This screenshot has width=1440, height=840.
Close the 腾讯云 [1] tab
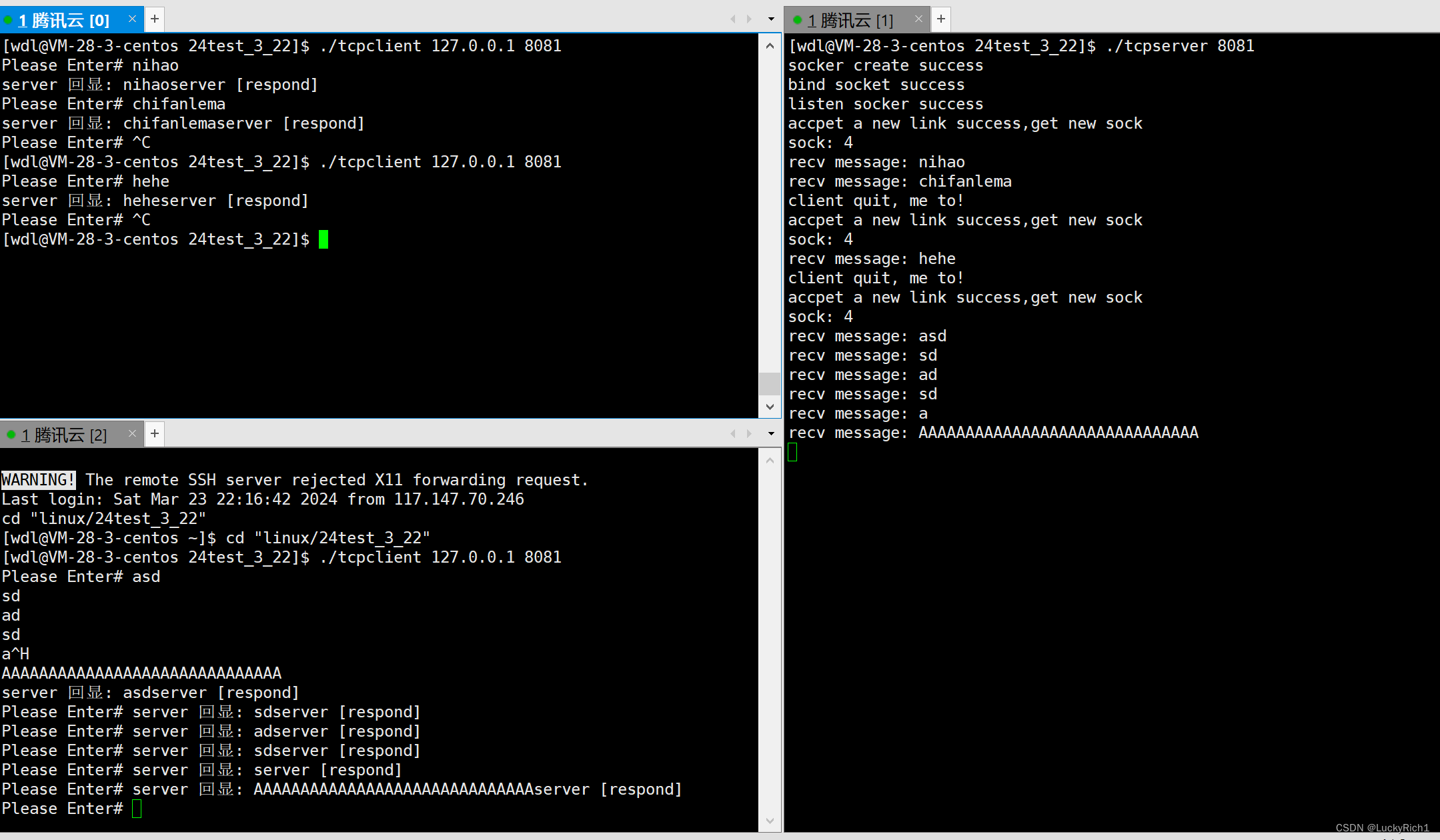coord(918,19)
